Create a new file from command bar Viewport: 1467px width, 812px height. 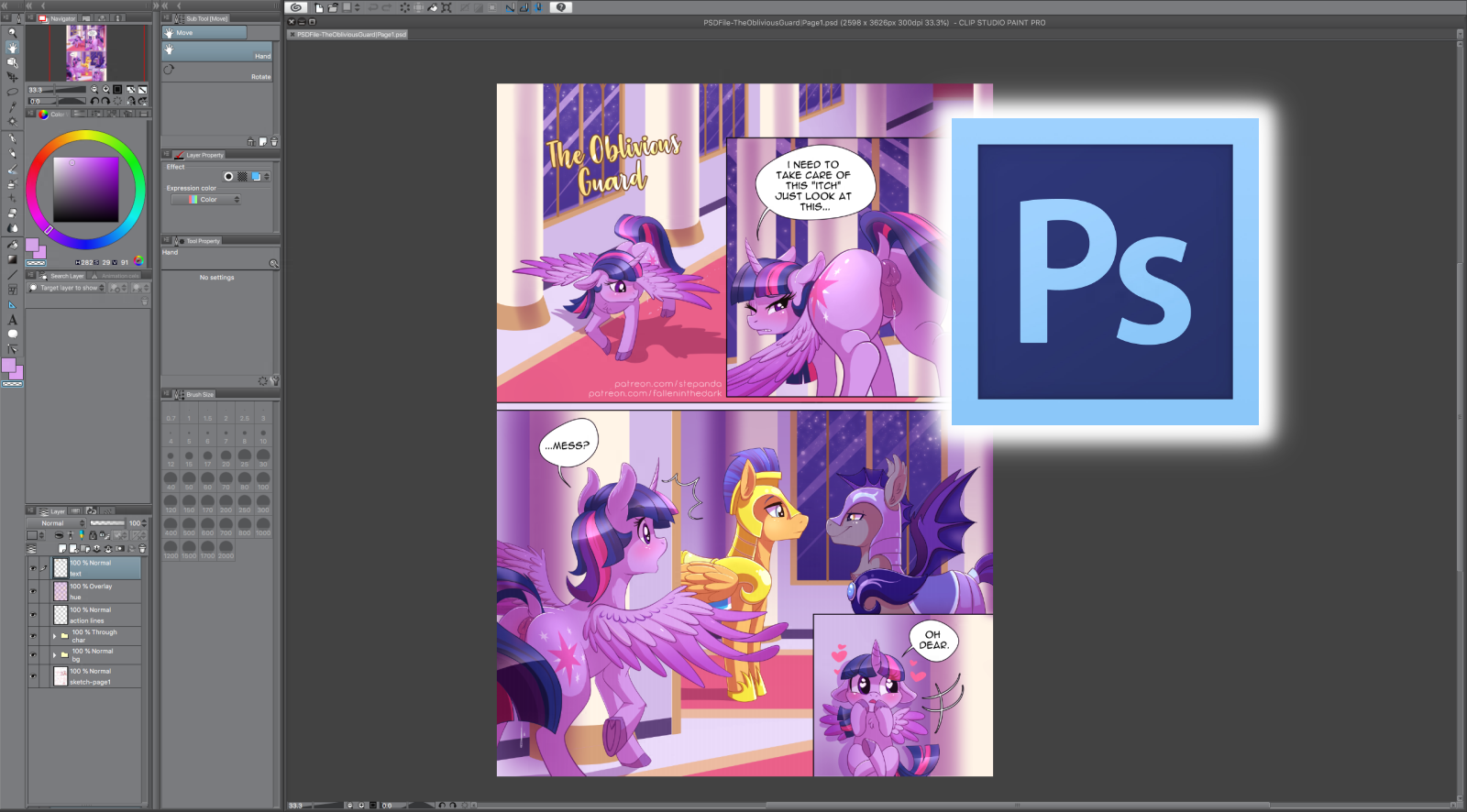point(319,7)
